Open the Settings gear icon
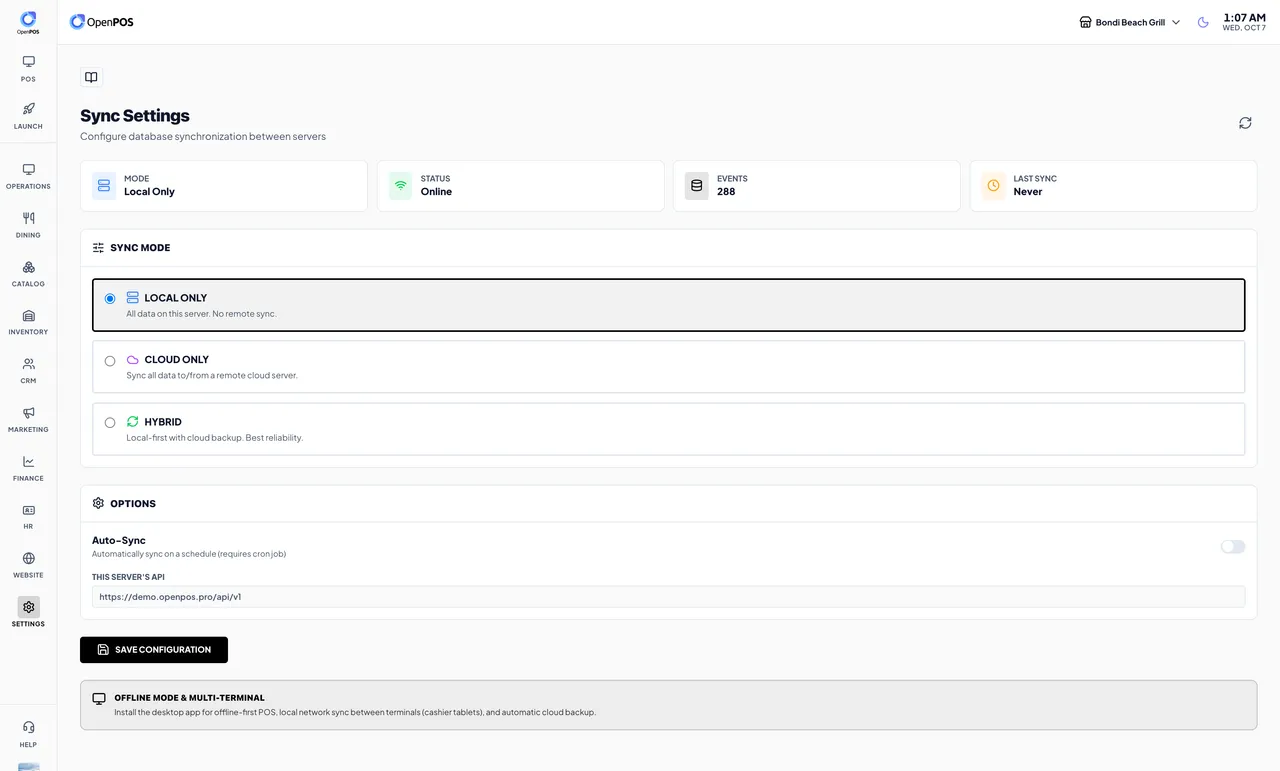1280x771 pixels. click(28, 607)
